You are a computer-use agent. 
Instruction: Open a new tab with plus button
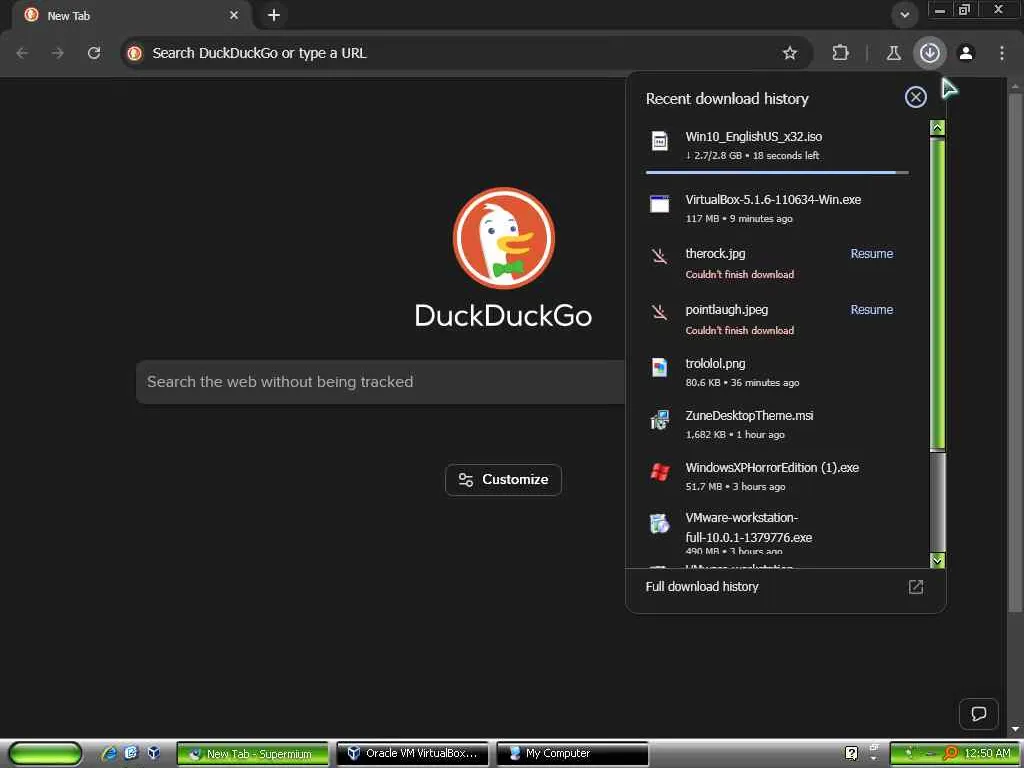tap(274, 15)
